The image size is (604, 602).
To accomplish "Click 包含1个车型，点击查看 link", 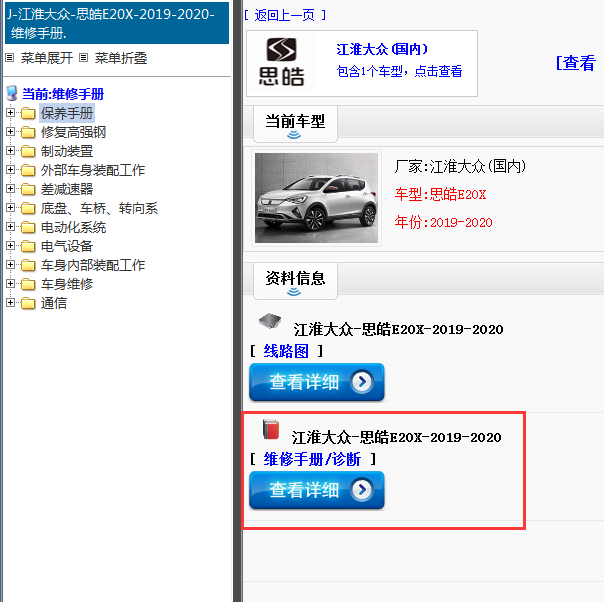I will tap(399, 71).
